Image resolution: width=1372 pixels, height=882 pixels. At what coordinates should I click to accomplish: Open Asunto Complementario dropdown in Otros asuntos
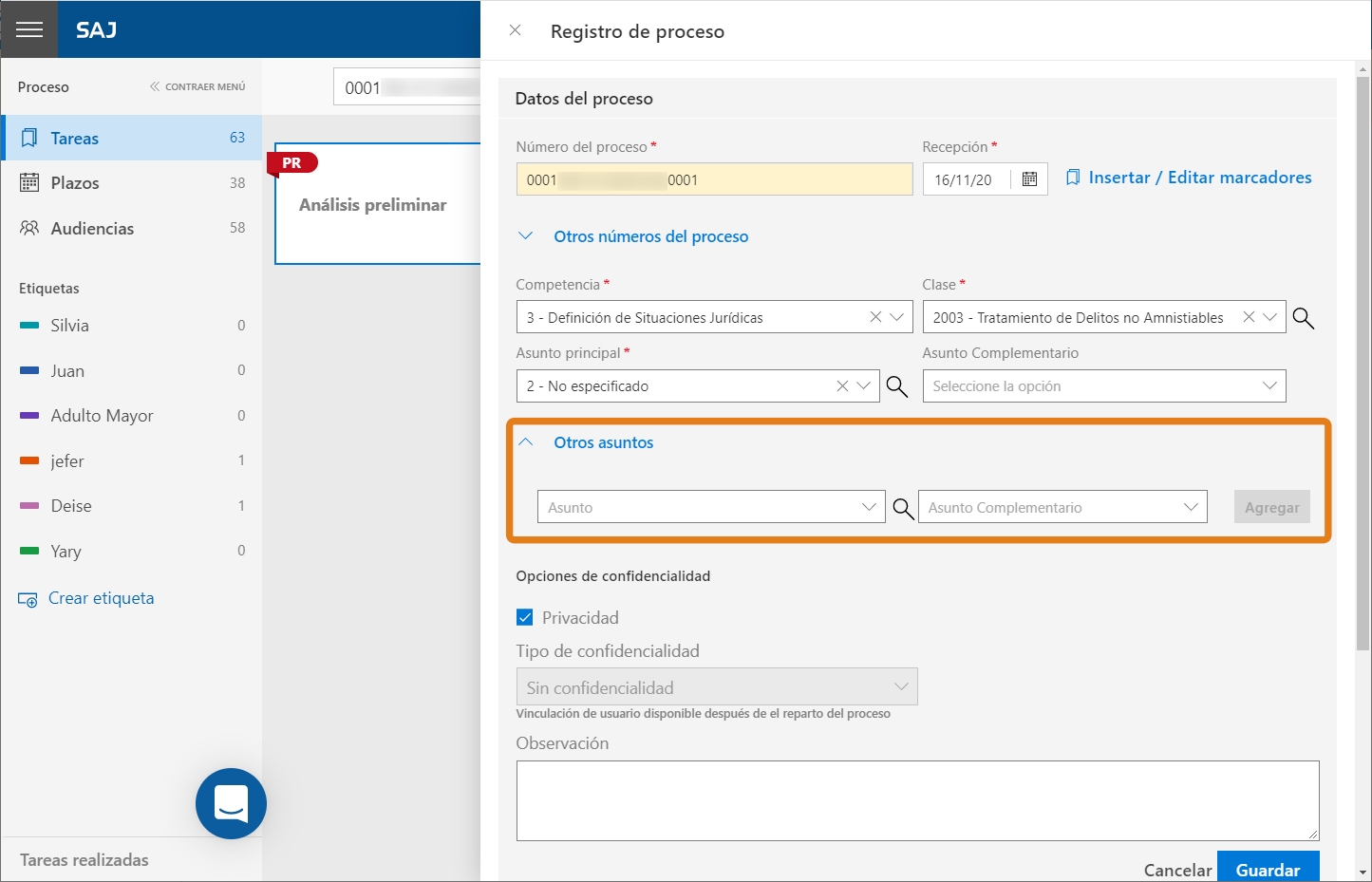point(1062,507)
